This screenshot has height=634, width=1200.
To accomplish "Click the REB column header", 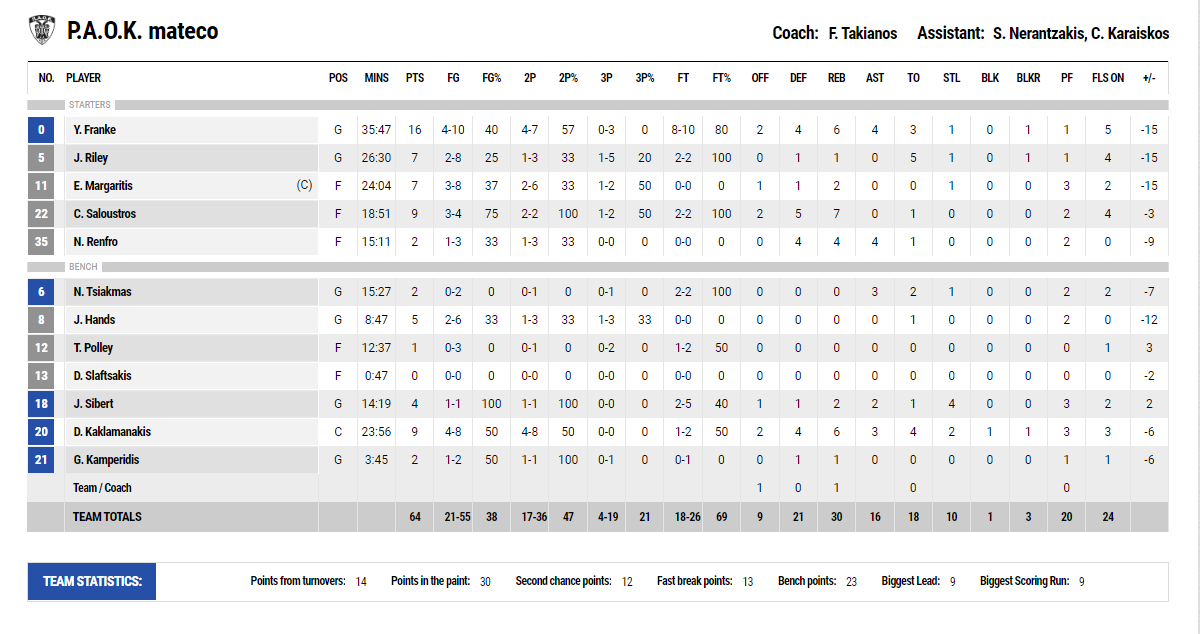I will tap(836, 78).
